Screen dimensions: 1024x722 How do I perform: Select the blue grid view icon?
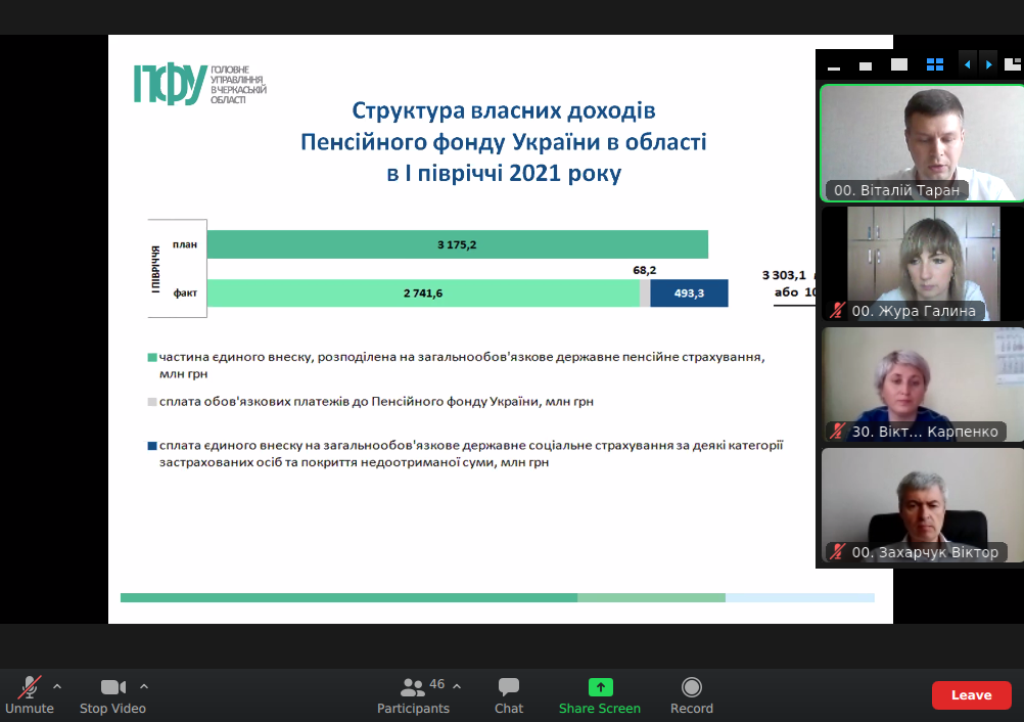(x=935, y=65)
